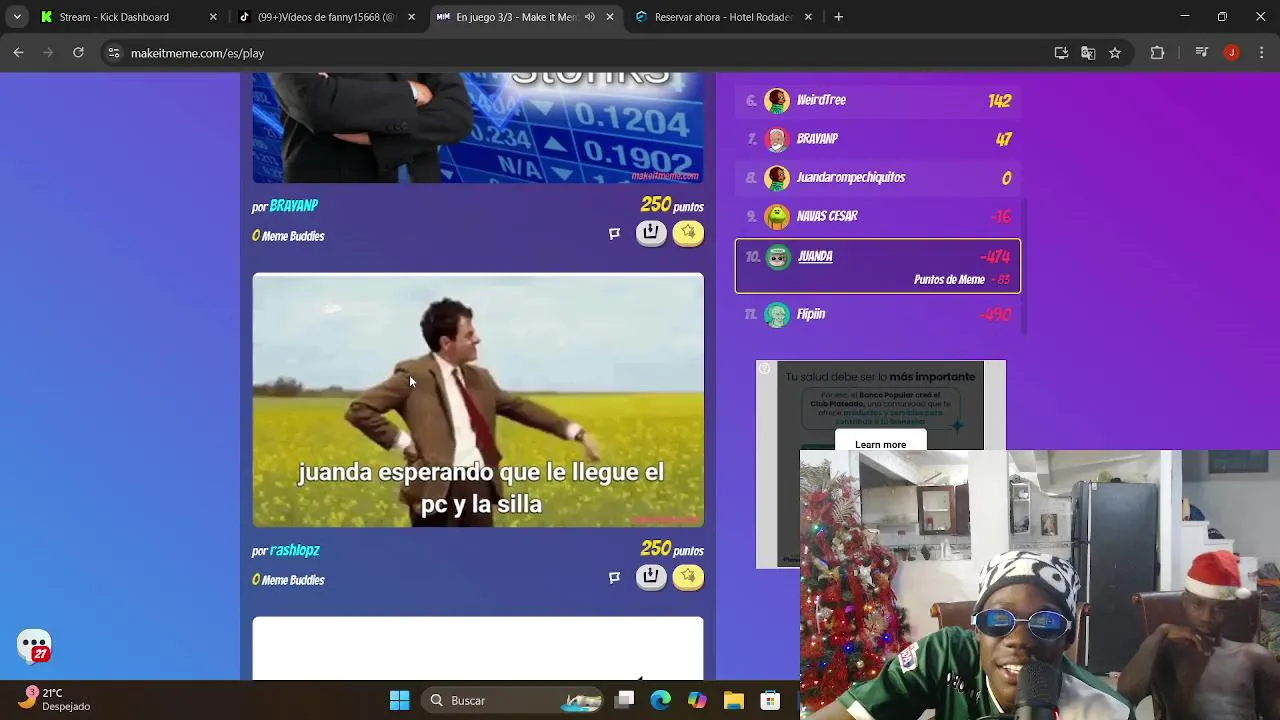Image resolution: width=1280 pixels, height=720 pixels.
Task: Open a new browser tab
Action: (x=839, y=17)
